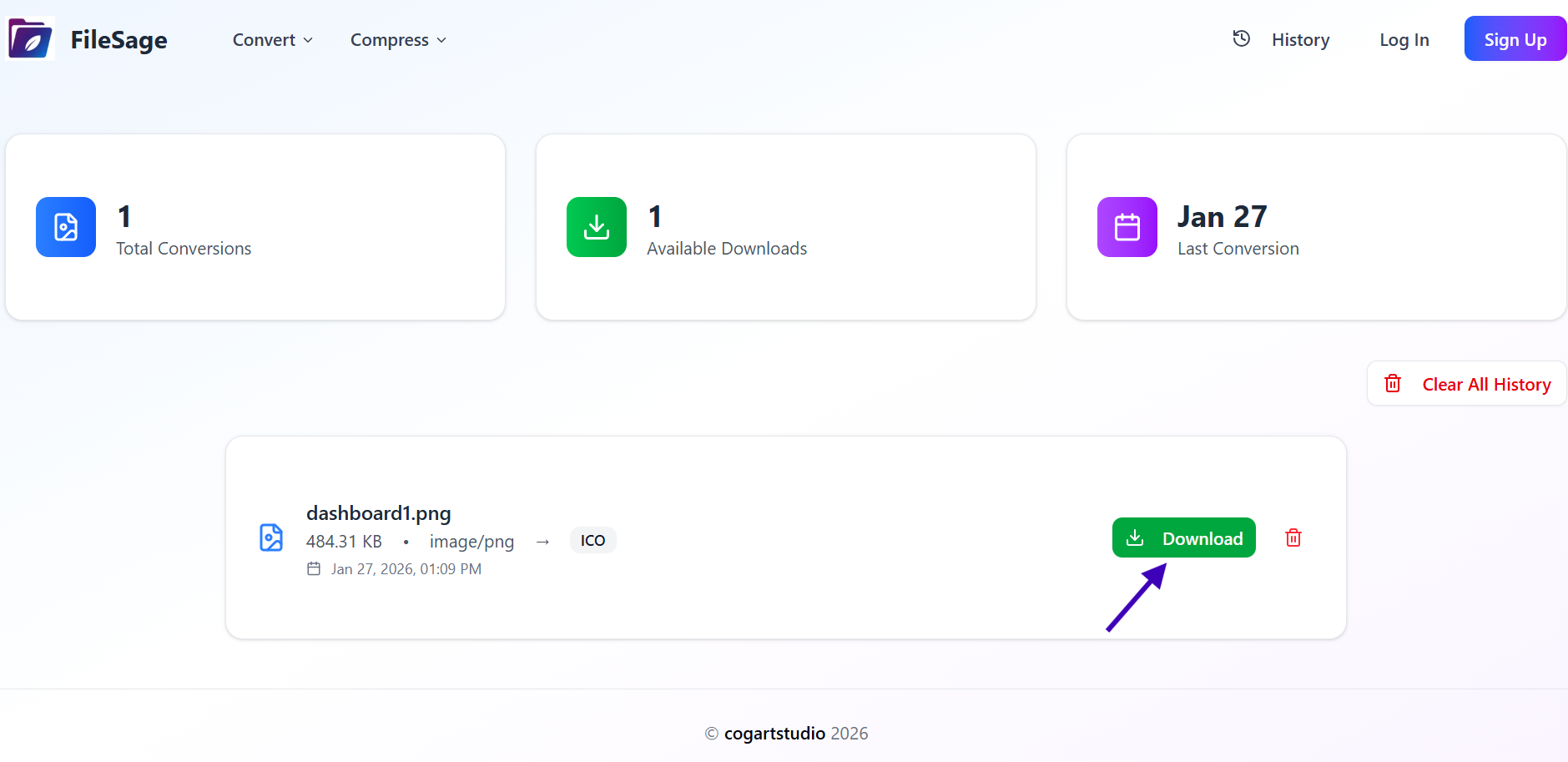This screenshot has height=762, width=1568.
Task: Select the dashboard1.png file name
Action: pos(378,513)
